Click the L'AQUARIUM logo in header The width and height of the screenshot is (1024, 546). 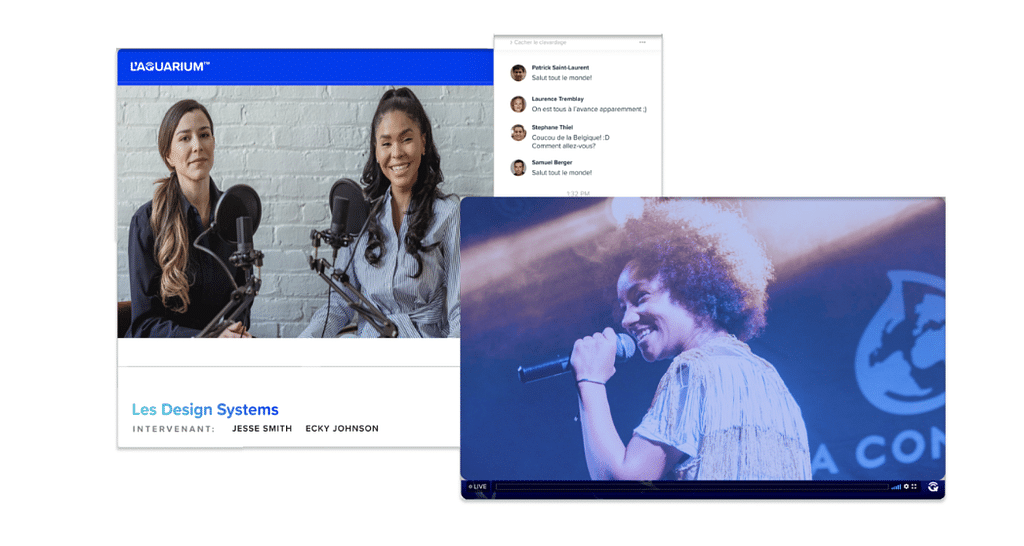click(x=169, y=67)
